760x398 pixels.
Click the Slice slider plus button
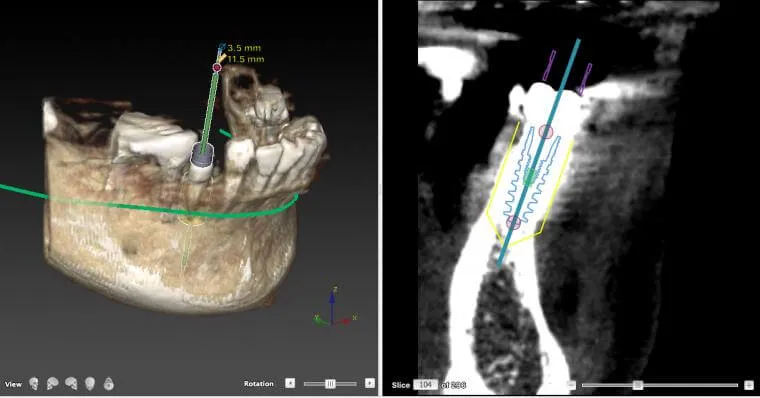(x=749, y=385)
